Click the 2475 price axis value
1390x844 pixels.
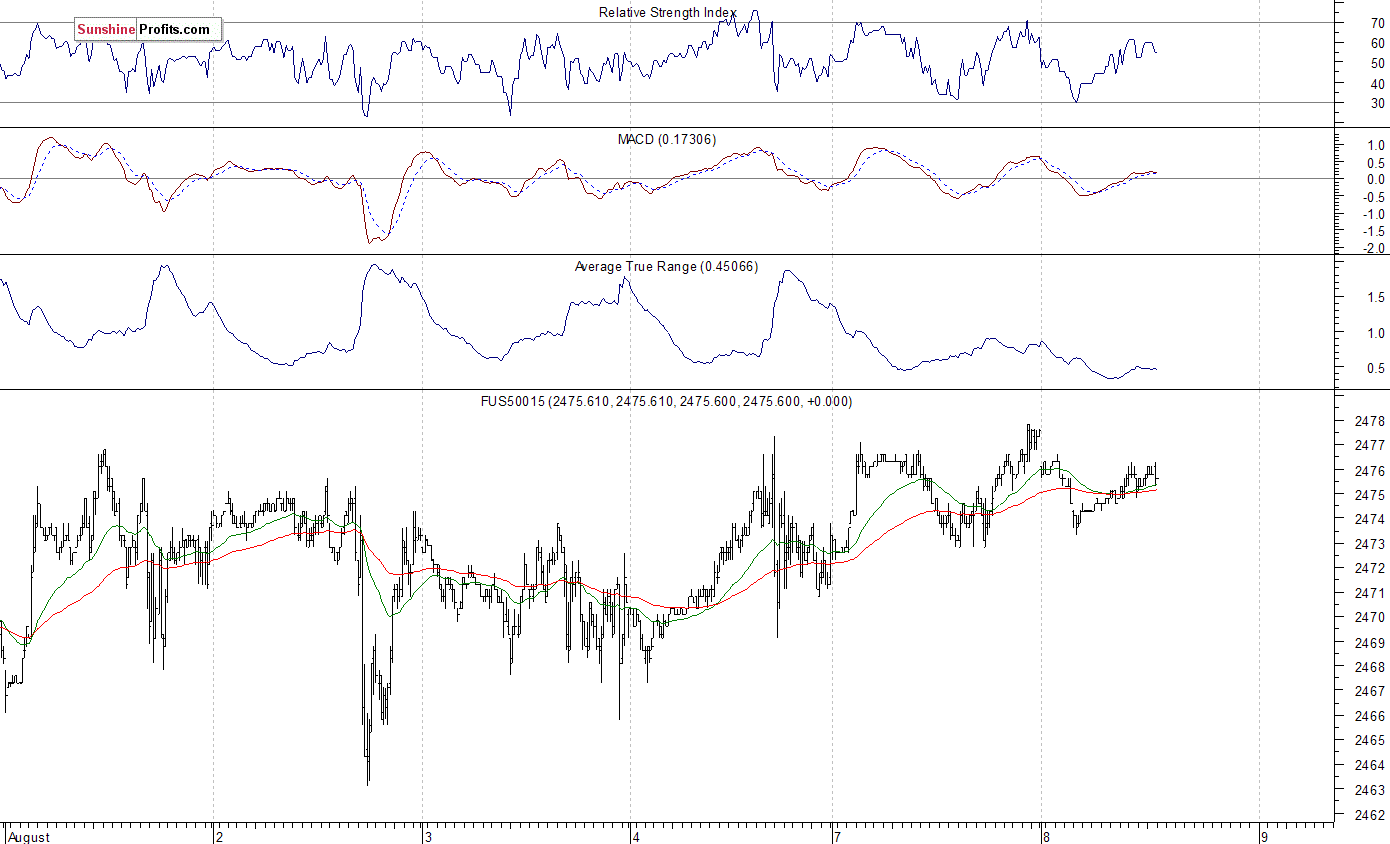click(1369, 495)
